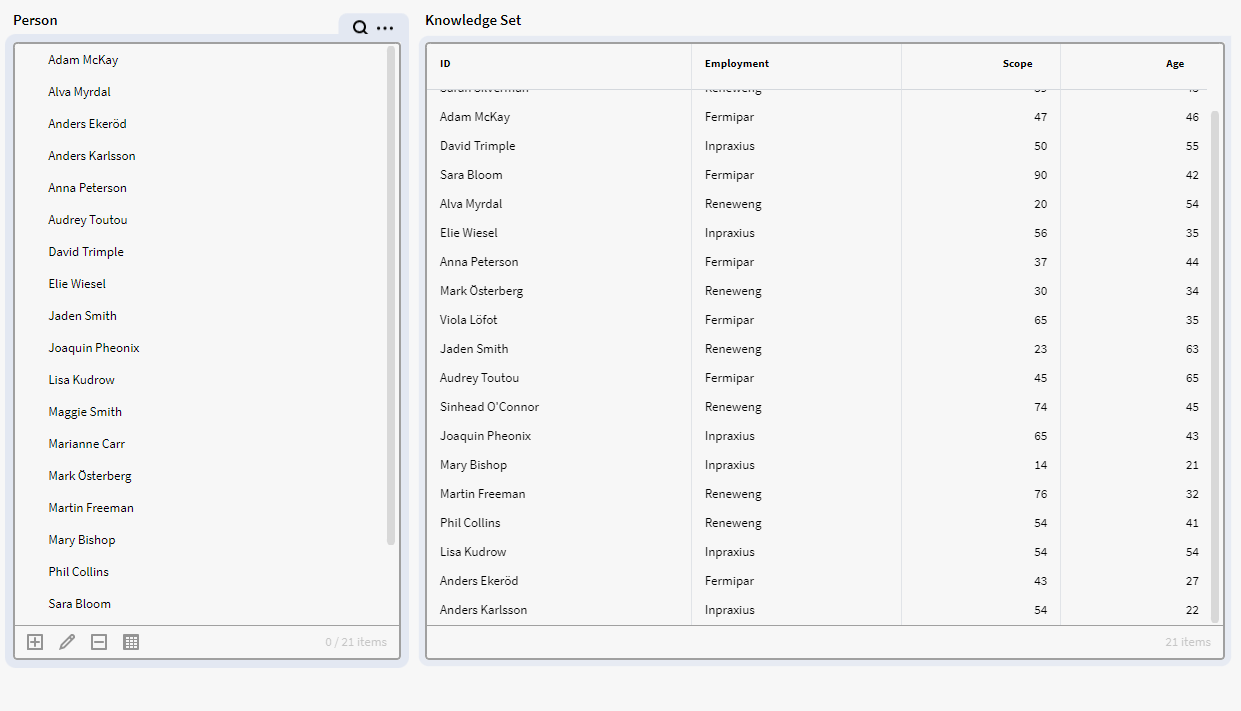1241x711 pixels.
Task: Click the Viola Löfot table row
Action: (469, 320)
